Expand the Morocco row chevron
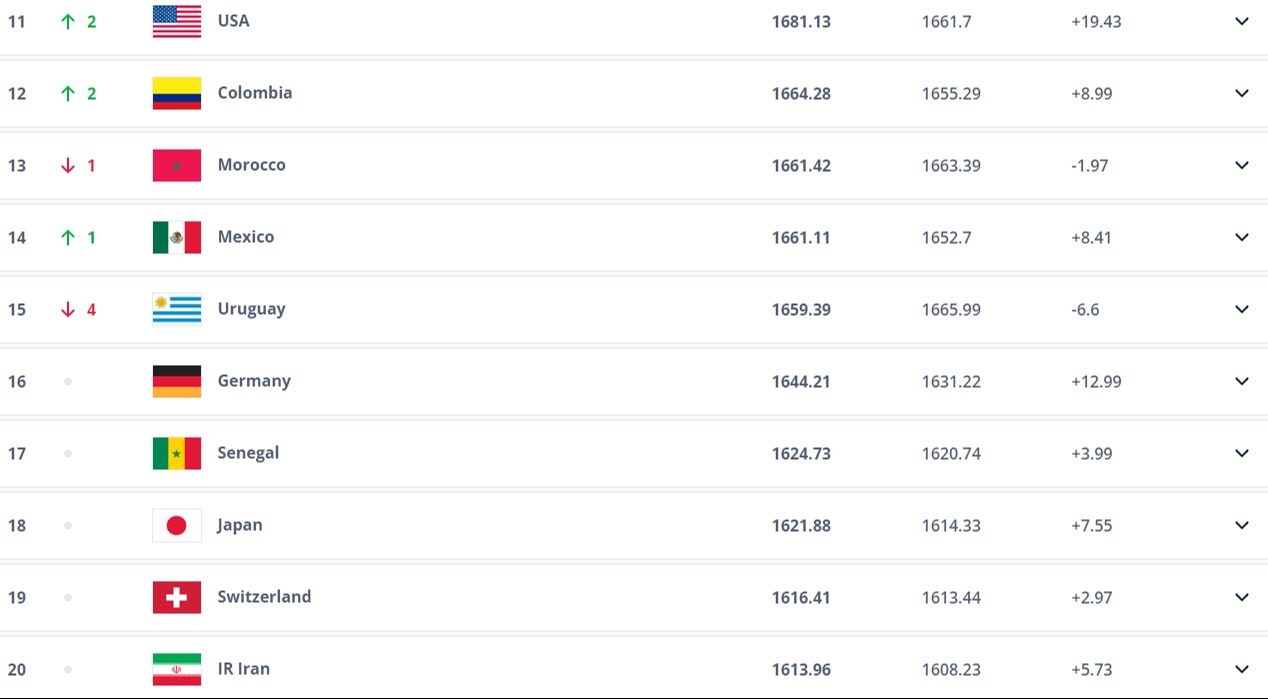The width and height of the screenshot is (1268, 699). [x=1241, y=165]
